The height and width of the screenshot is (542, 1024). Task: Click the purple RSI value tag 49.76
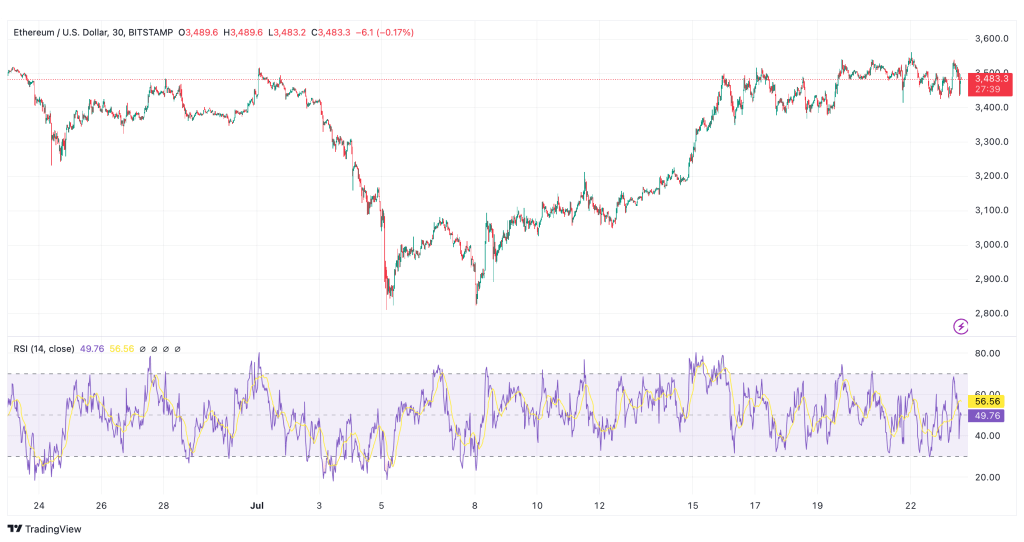tap(986, 416)
